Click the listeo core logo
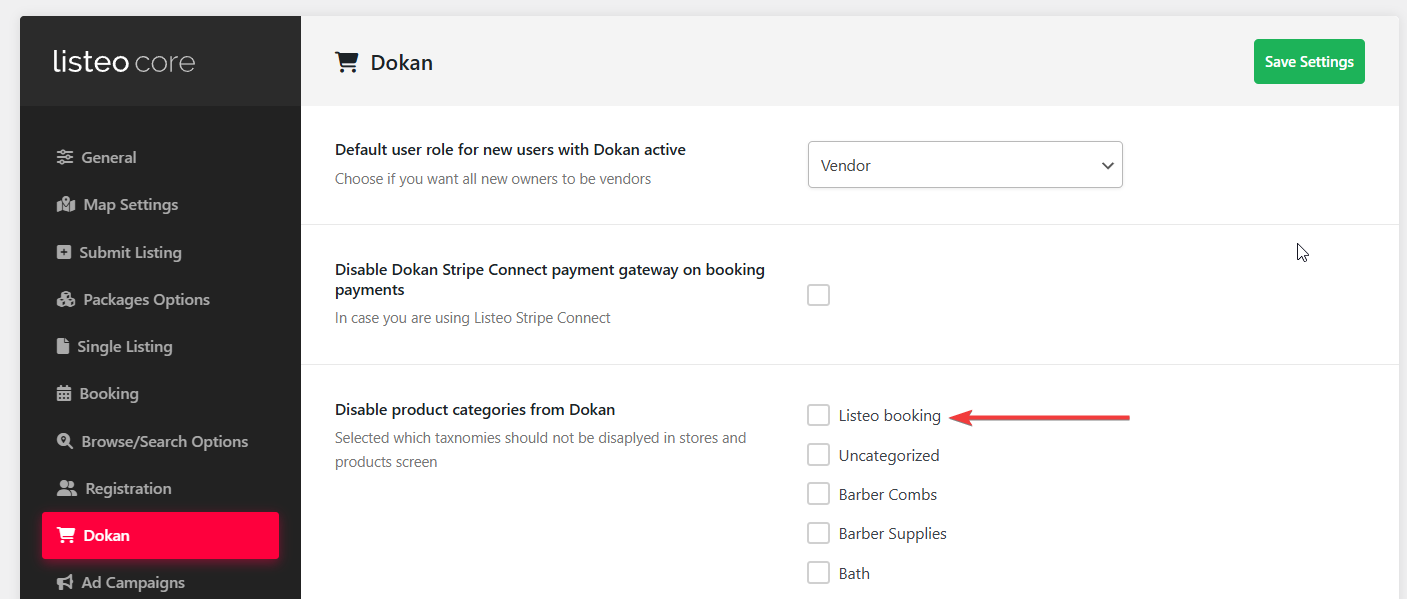The image size is (1407, 599). coord(124,62)
